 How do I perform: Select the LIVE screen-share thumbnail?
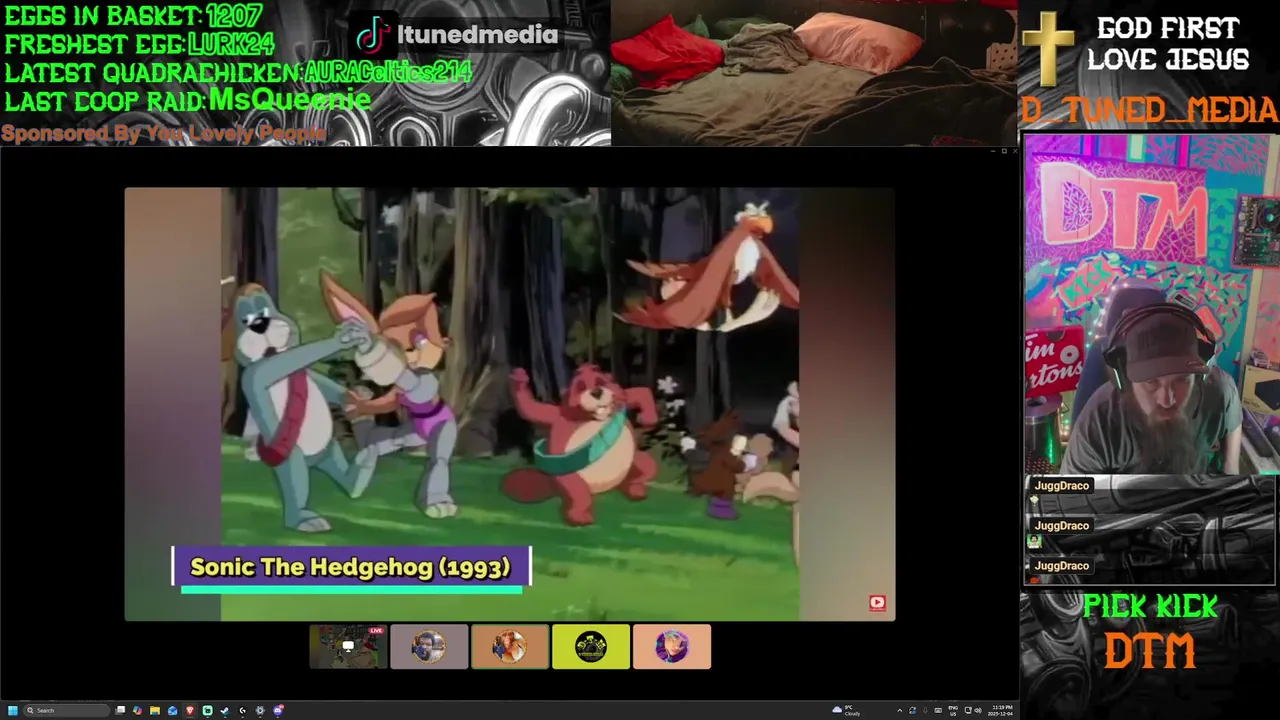[x=348, y=646]
